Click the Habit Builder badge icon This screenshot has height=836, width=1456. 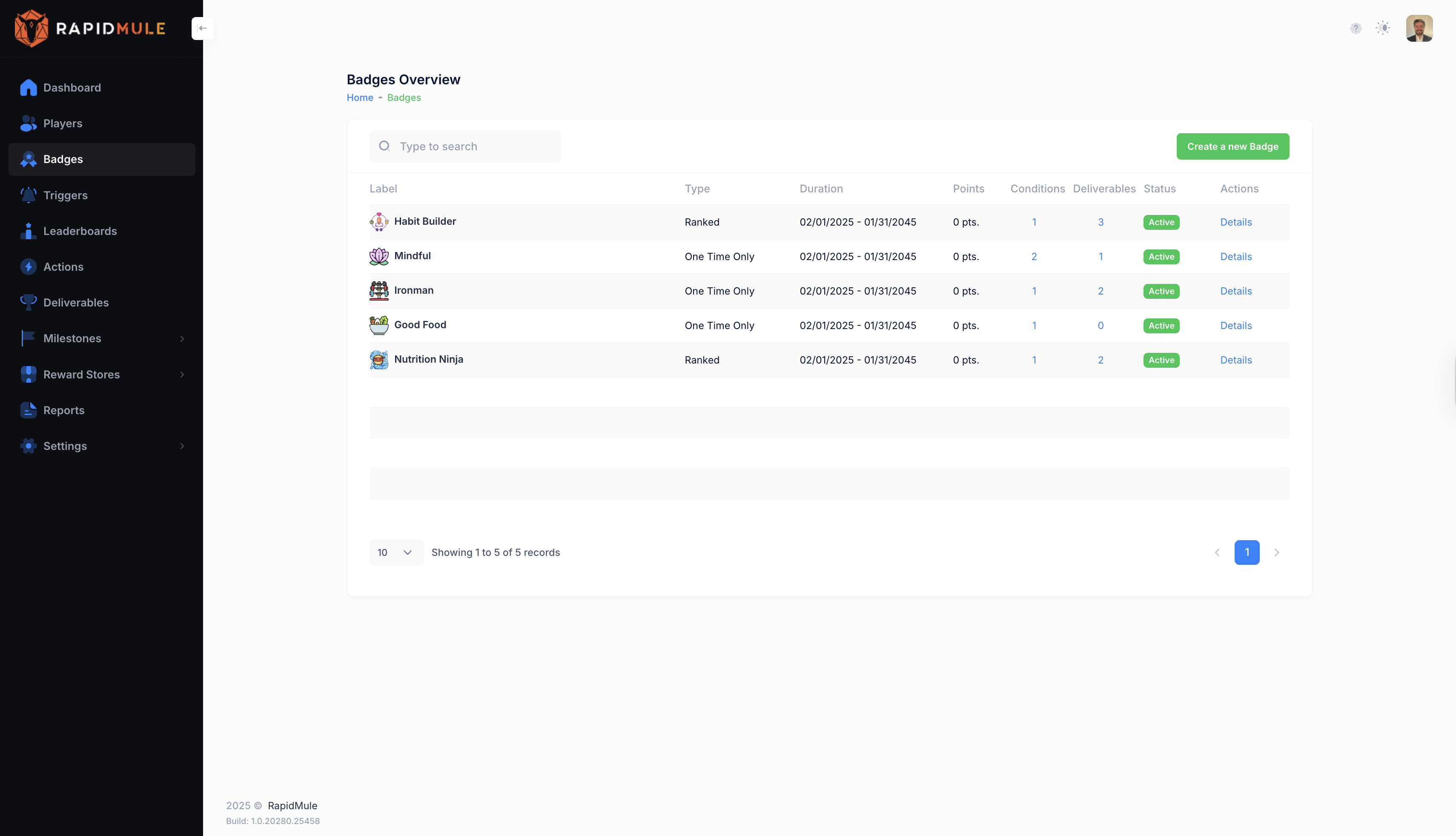tap(379, 222)
